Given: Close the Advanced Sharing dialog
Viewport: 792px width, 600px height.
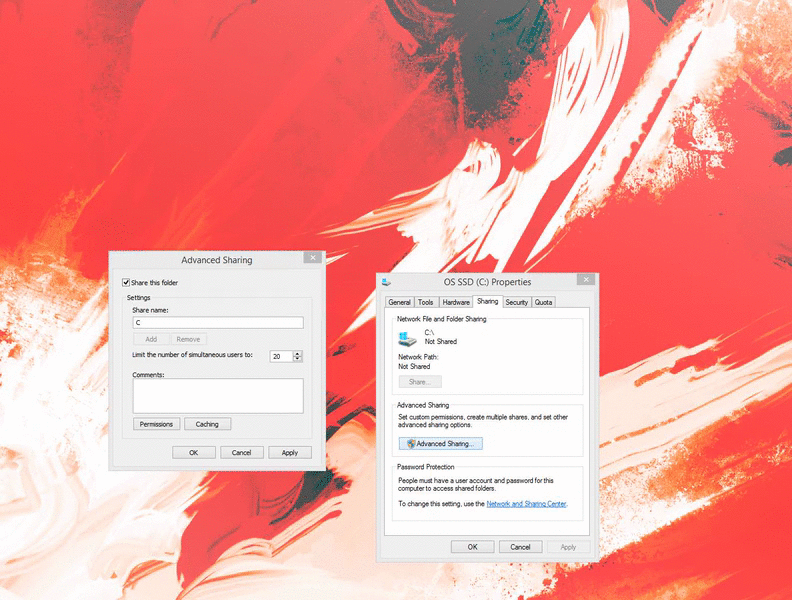Looking at the screenshot, I should (313, 258).
